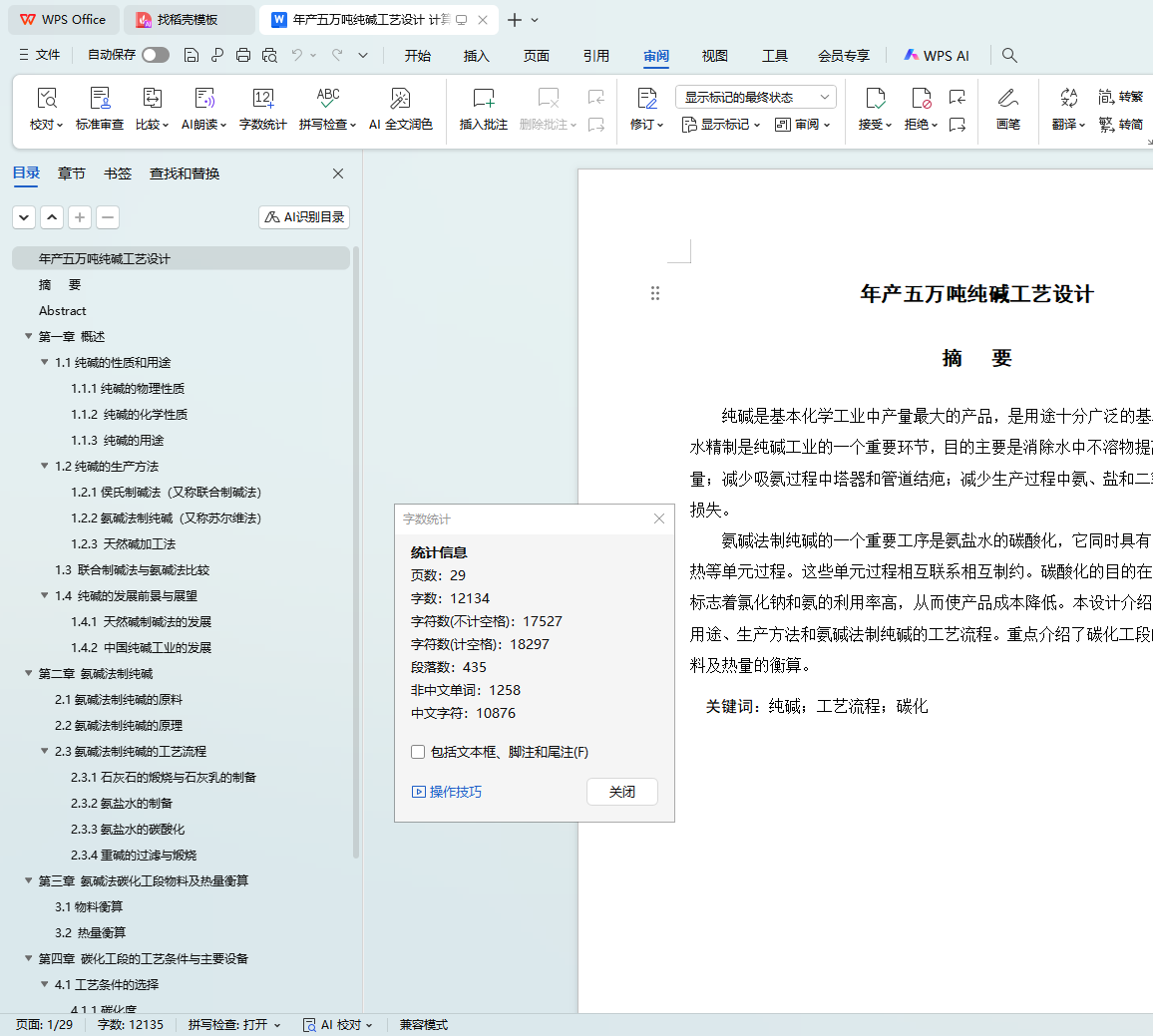The height and width of the screenshot is (1036, 1153).
Task: Switch to the 视图 ribbon tab
Action: pos(714,56)
